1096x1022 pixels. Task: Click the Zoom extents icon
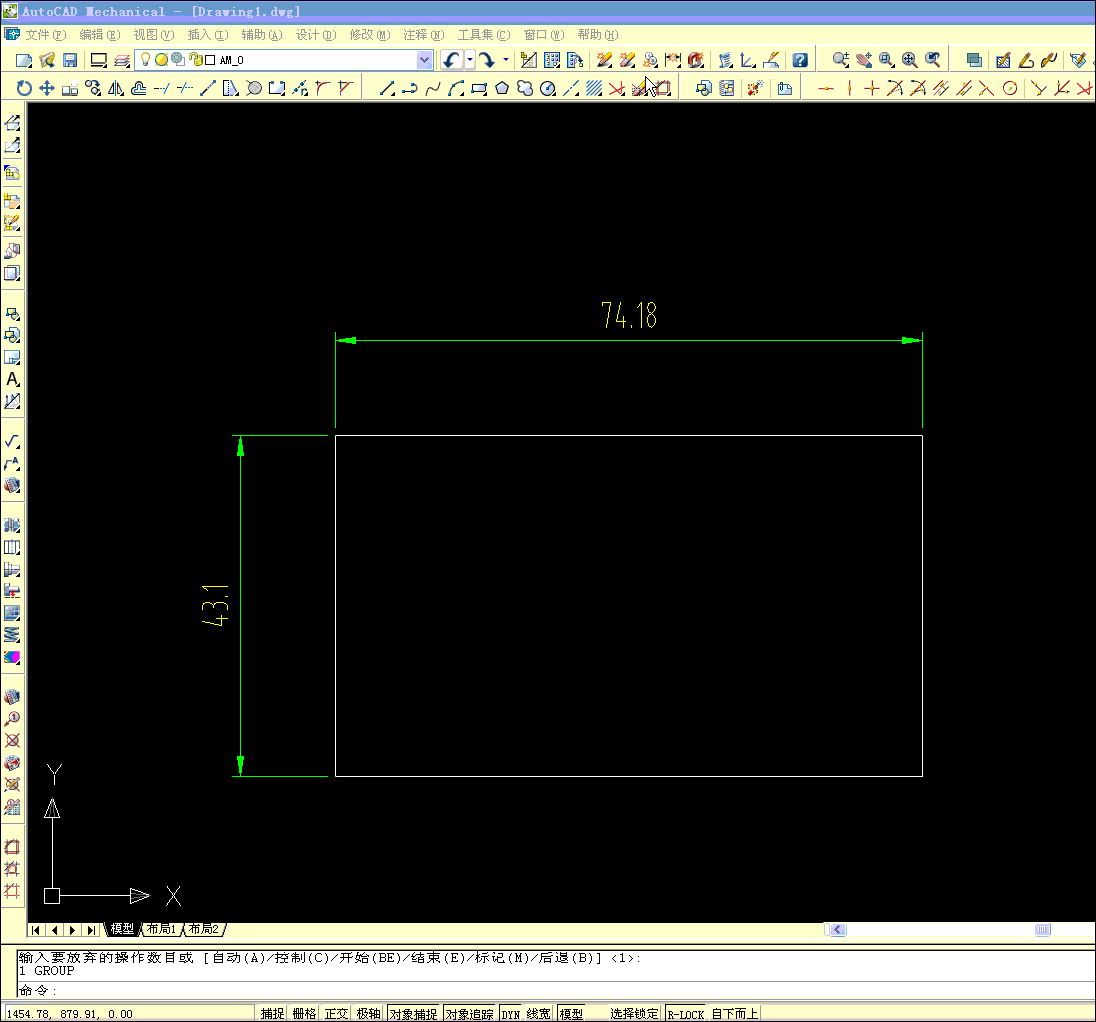[x=909, y=60]
